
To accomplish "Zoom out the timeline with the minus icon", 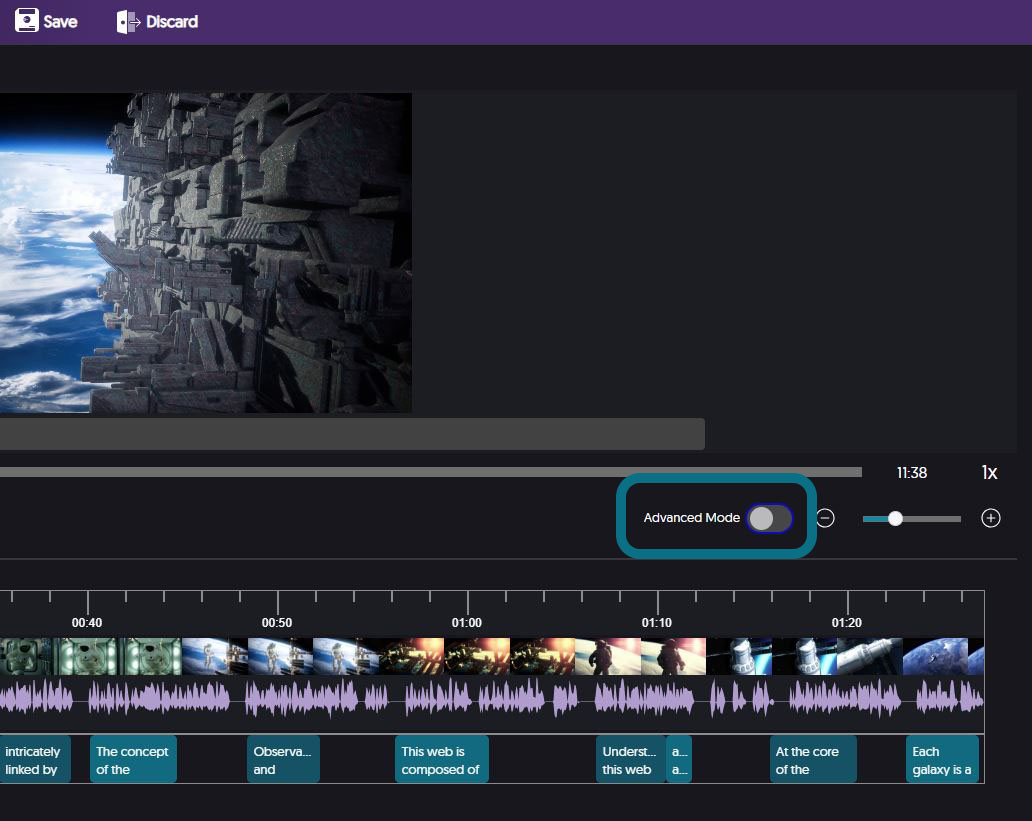I will click(x=825, y=518).
